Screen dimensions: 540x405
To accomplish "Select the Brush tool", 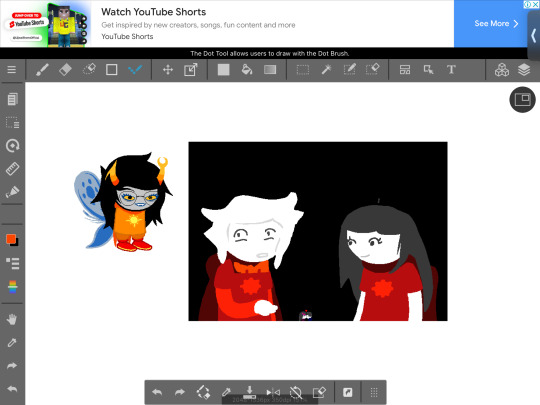I will [42, 70].
